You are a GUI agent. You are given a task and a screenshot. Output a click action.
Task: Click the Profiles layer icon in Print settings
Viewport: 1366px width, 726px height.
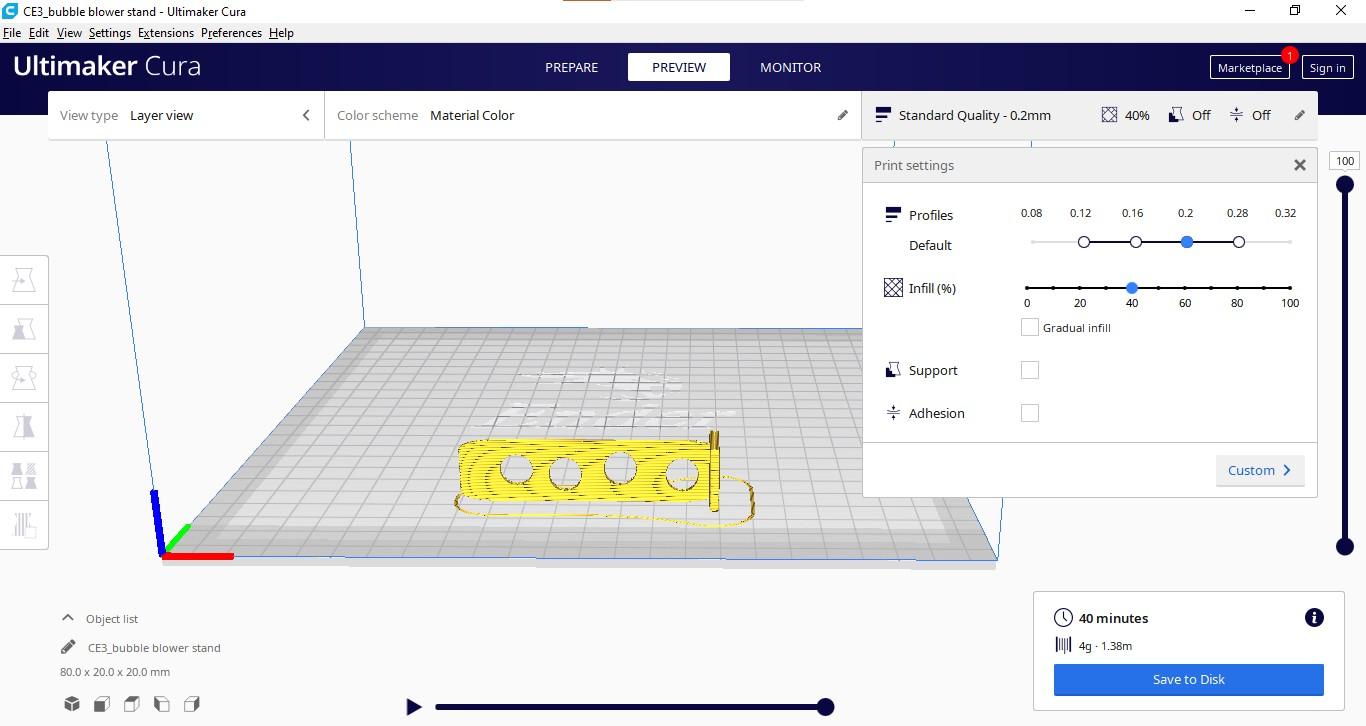893,215
